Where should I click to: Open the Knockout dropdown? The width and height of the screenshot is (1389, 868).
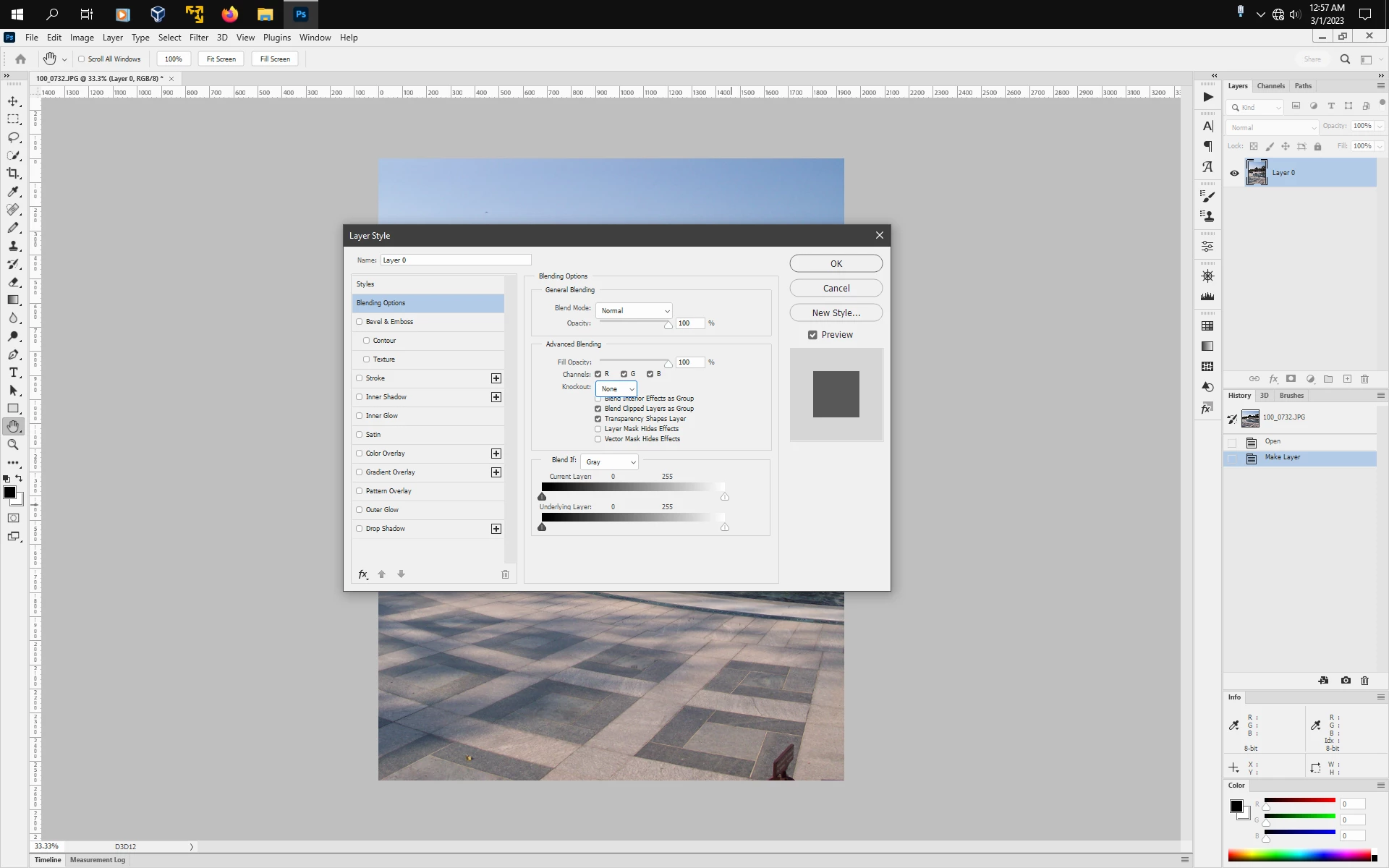(x=616, y=389)
